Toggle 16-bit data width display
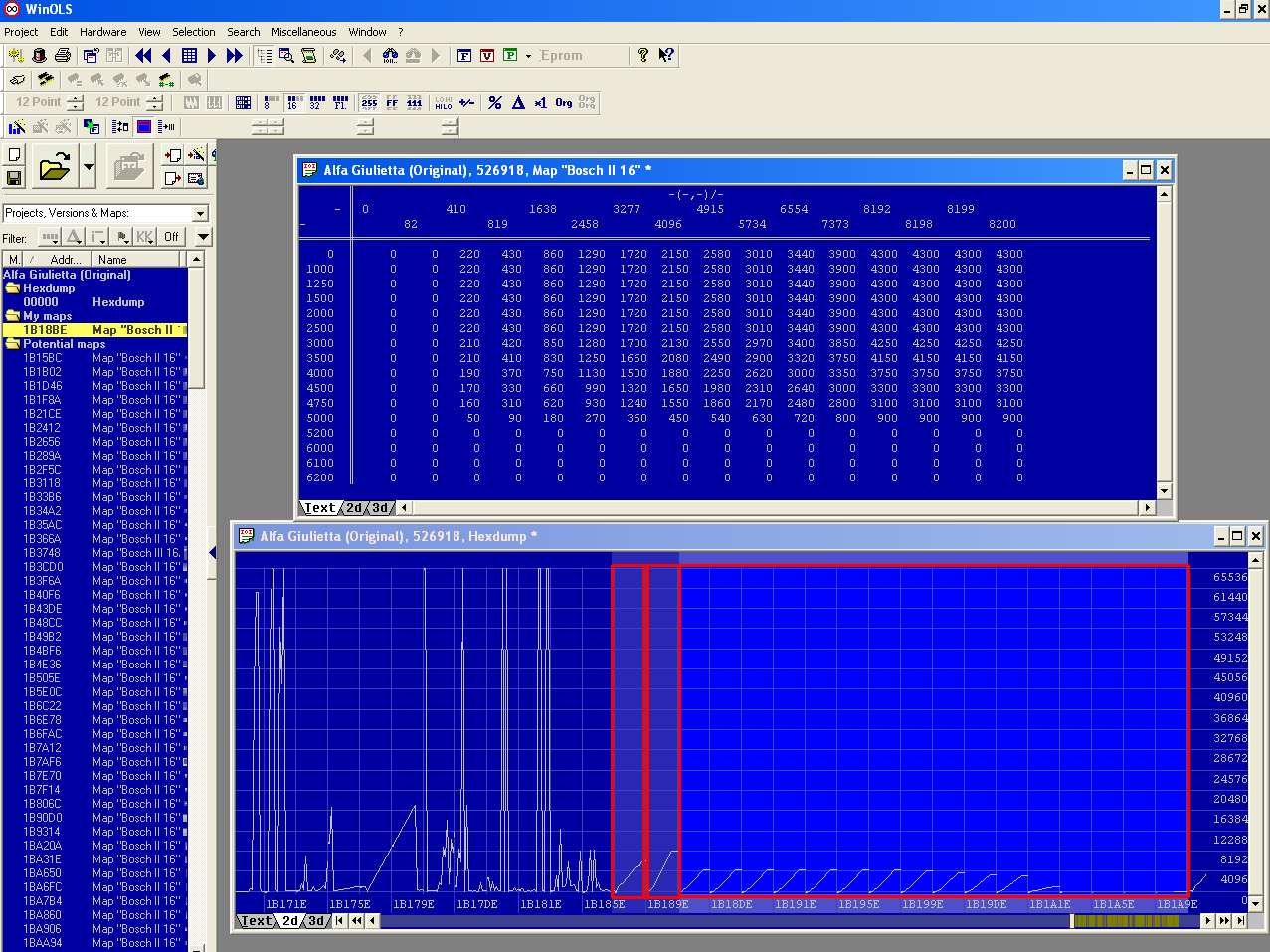Screen dimensions: 1270x952 294,102
